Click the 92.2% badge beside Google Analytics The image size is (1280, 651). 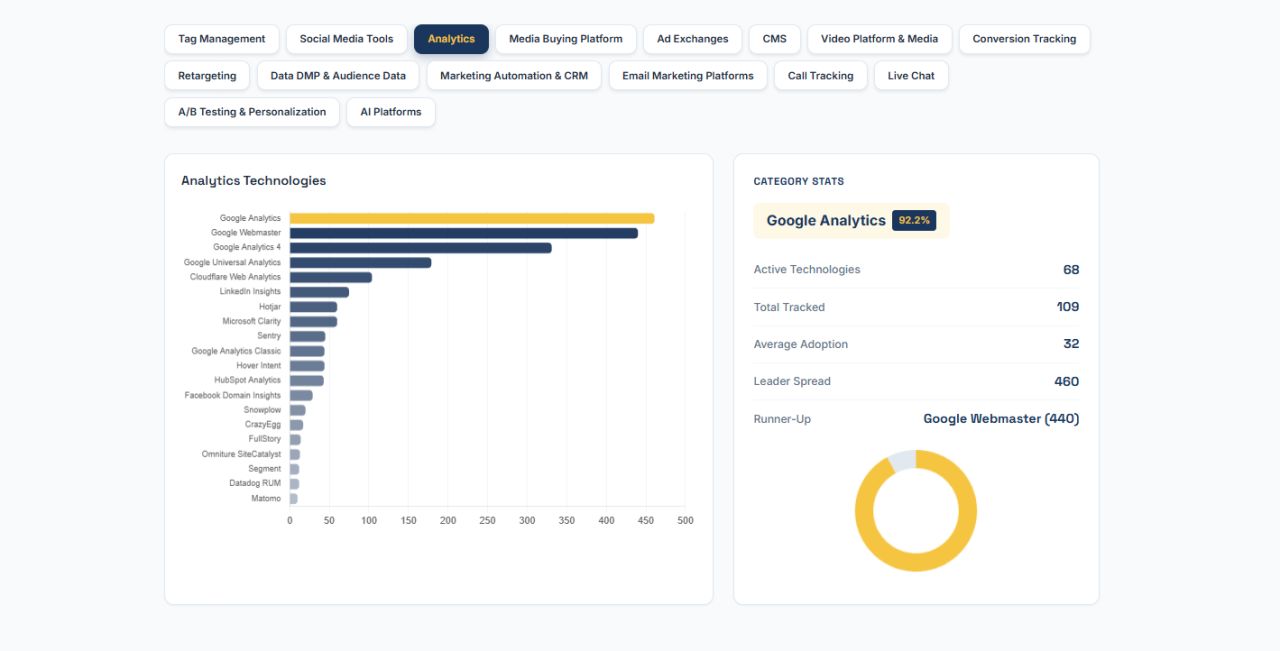(x=914, y=220)
